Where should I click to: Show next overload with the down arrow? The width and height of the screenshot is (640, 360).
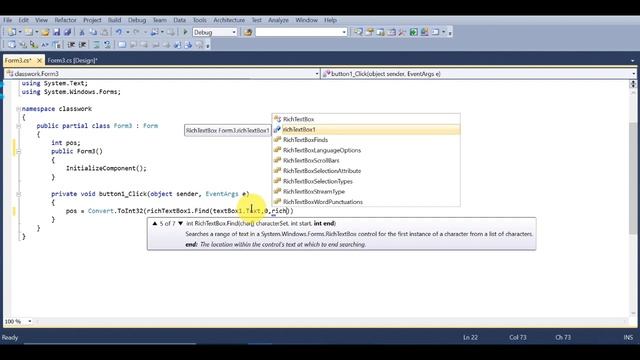point(180,224)
